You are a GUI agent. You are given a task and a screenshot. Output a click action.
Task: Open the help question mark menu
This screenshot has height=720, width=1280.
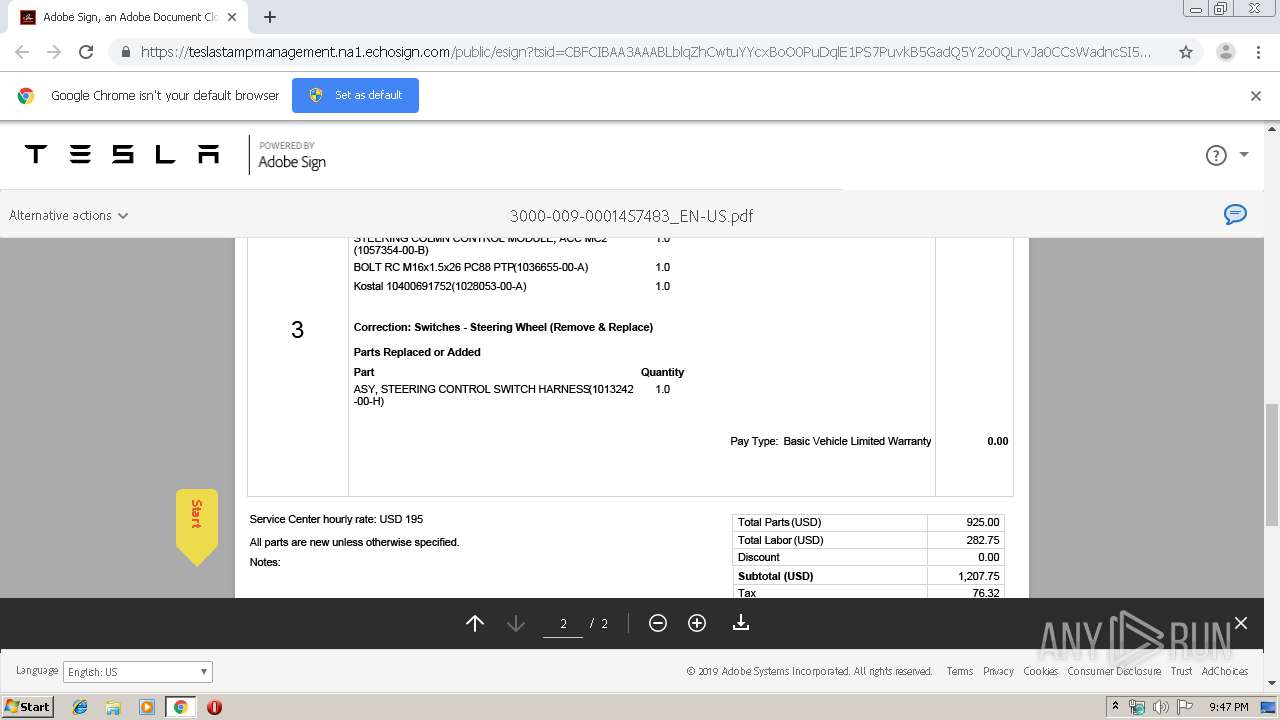coord(1216,155)
